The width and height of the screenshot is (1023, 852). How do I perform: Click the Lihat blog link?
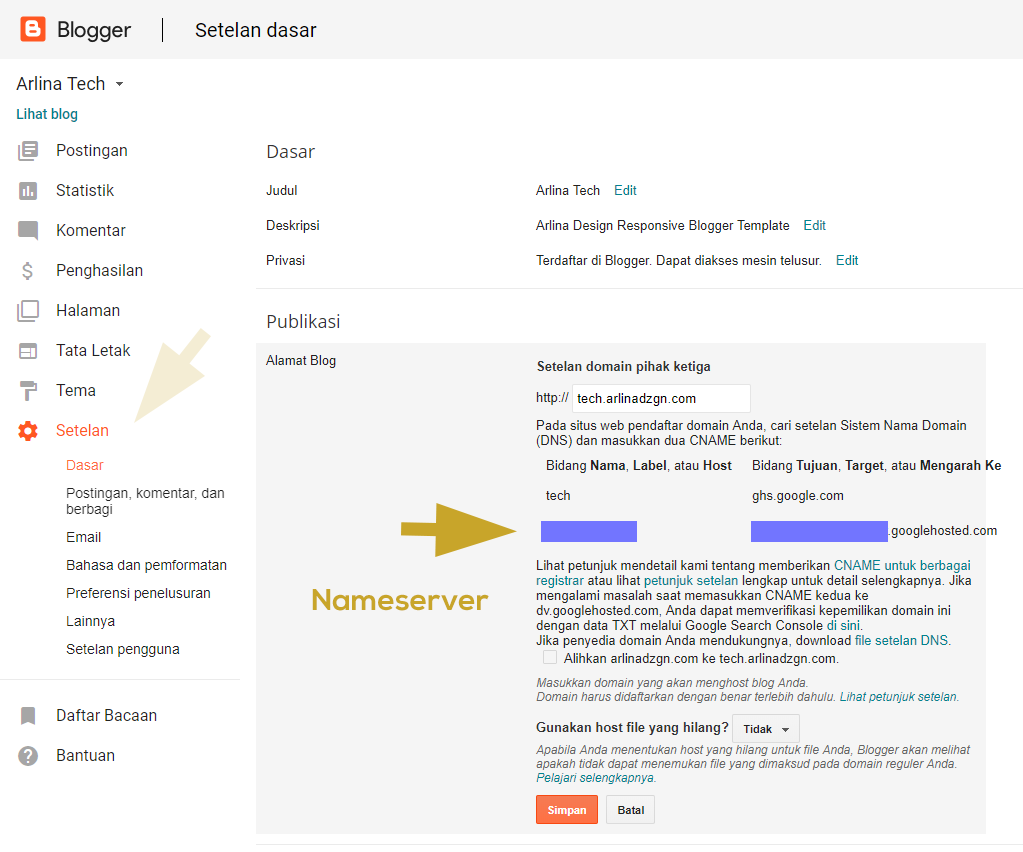pos(47,114)
